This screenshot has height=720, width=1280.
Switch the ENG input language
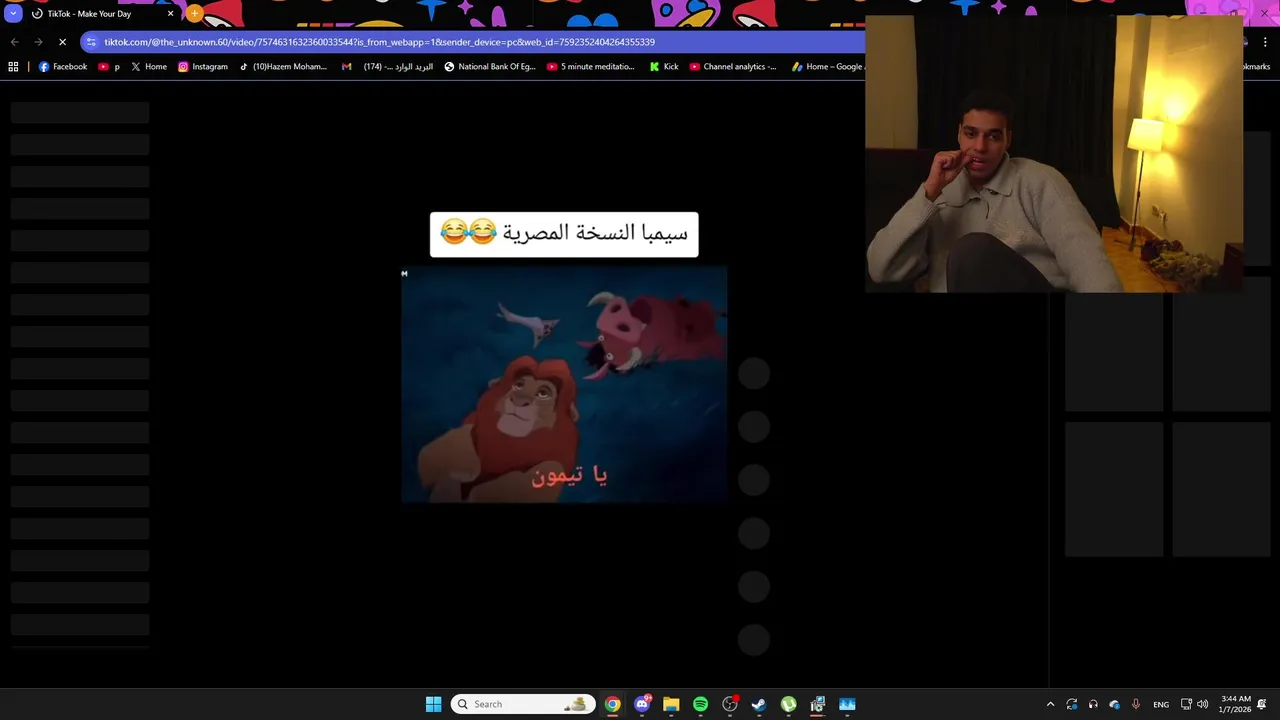pos(1161,704)
